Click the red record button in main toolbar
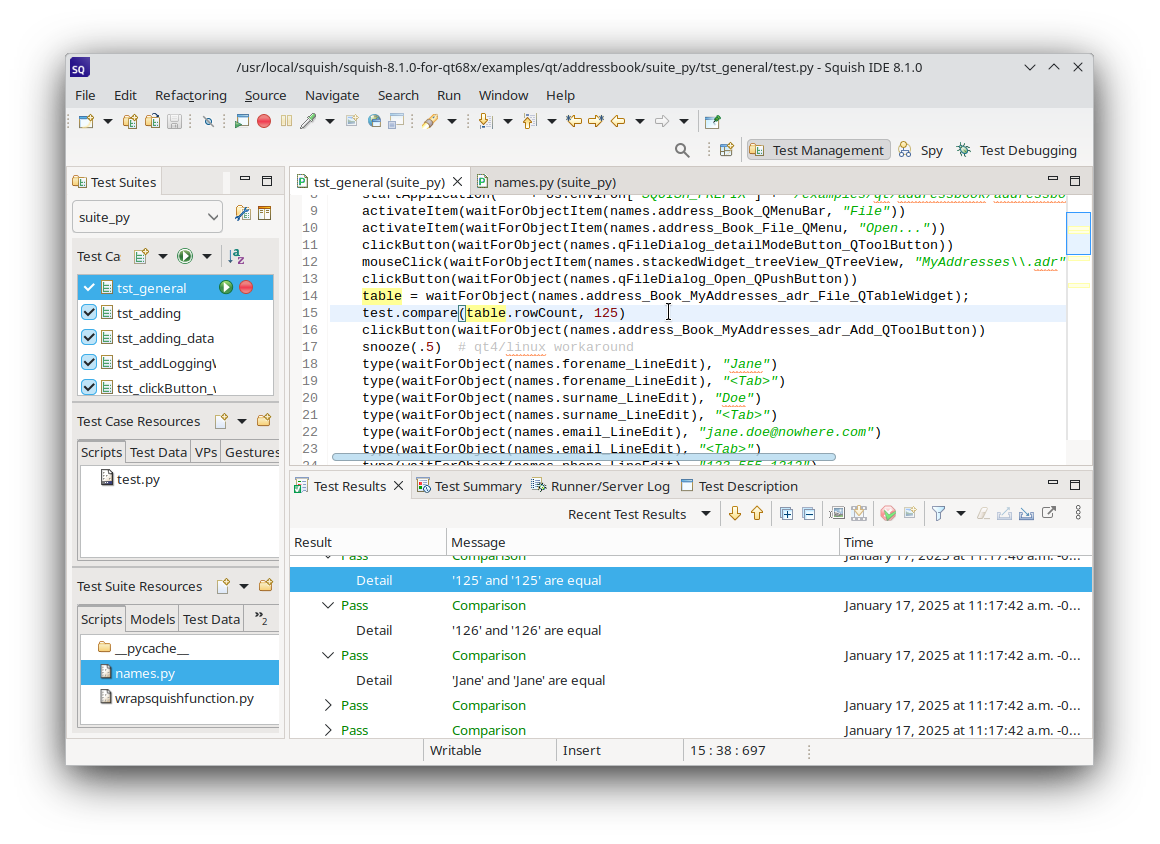This screenshot has width=1160, height=844. (264, 121)
